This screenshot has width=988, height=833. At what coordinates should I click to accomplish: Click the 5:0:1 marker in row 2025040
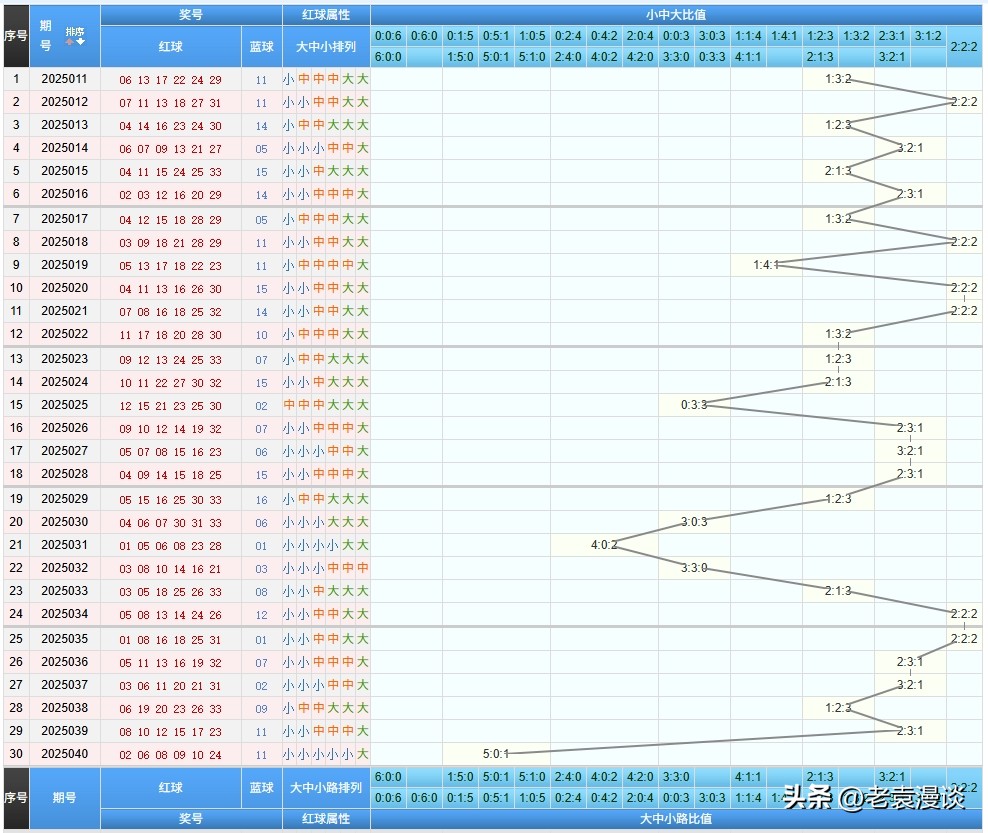[x=496, y=754]
